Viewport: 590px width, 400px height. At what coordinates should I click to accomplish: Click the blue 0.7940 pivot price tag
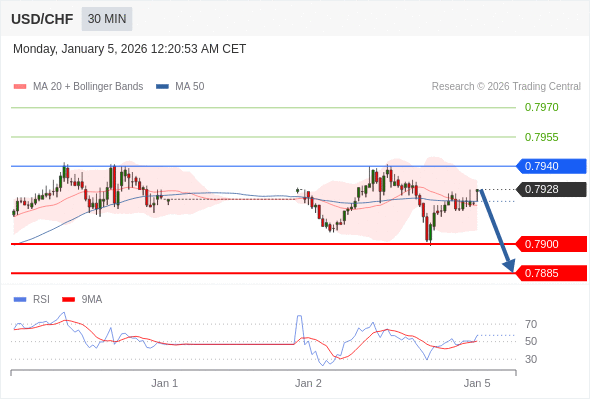point(551,166)
